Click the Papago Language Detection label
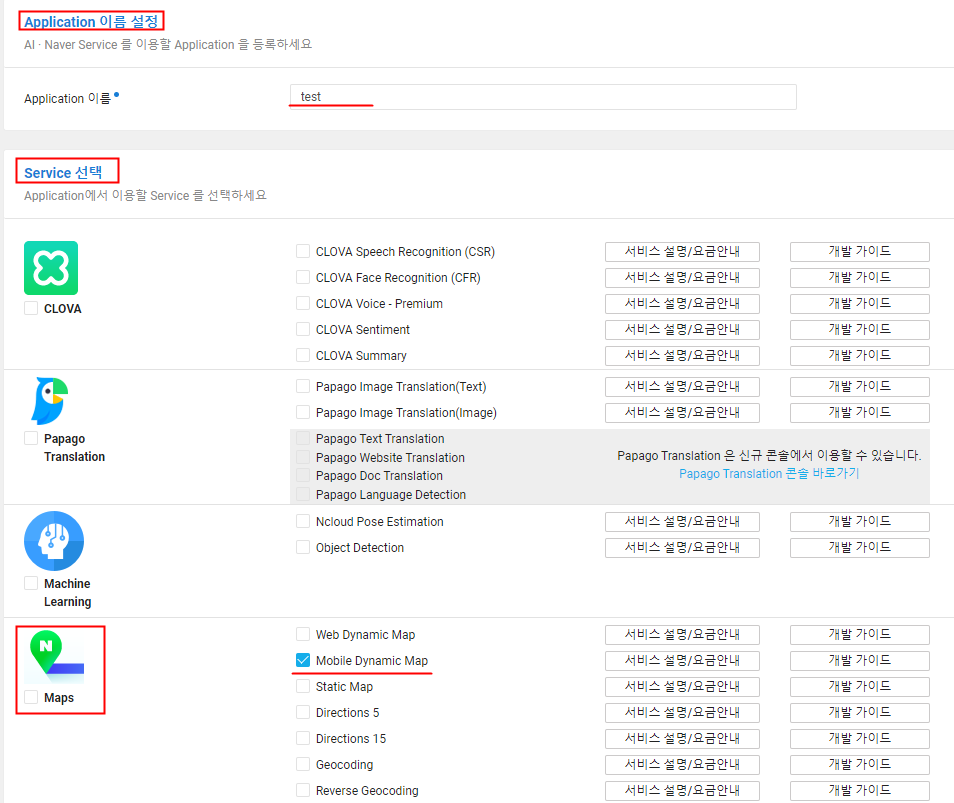This screenshot has width=954, height=803. (391, 495)
